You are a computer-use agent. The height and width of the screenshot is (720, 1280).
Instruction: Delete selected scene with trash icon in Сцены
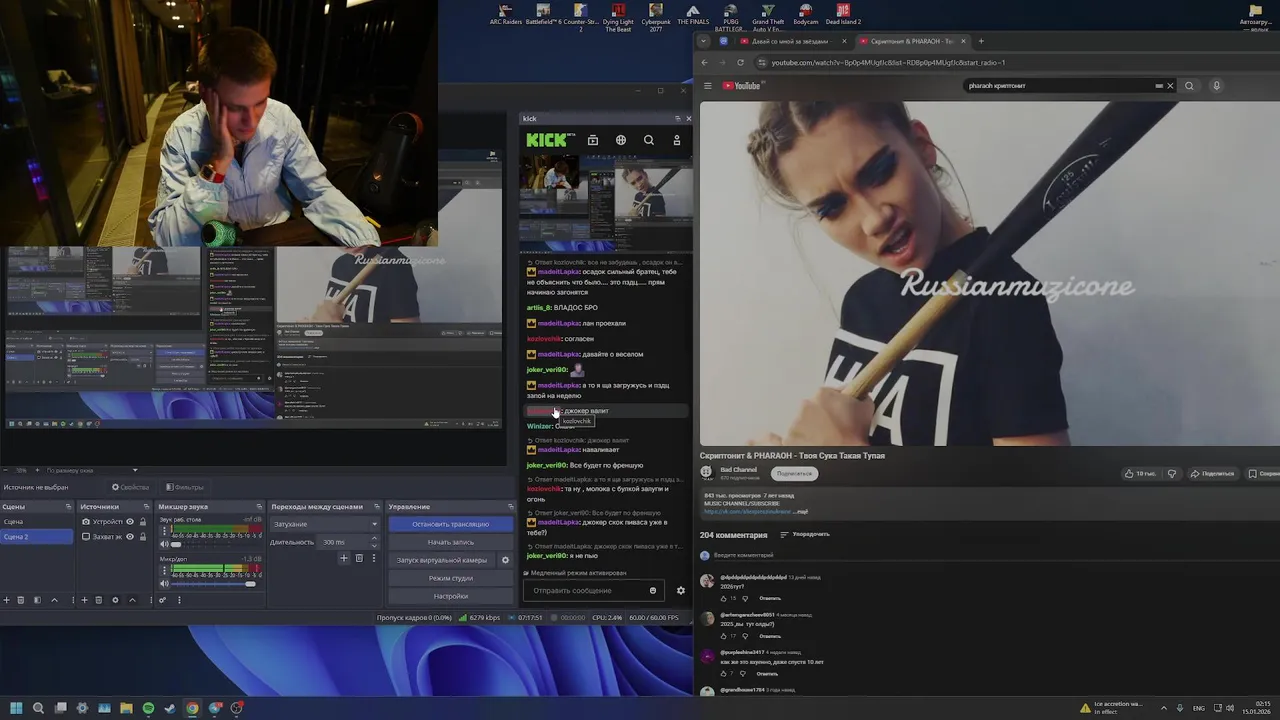tap(21, 600)
